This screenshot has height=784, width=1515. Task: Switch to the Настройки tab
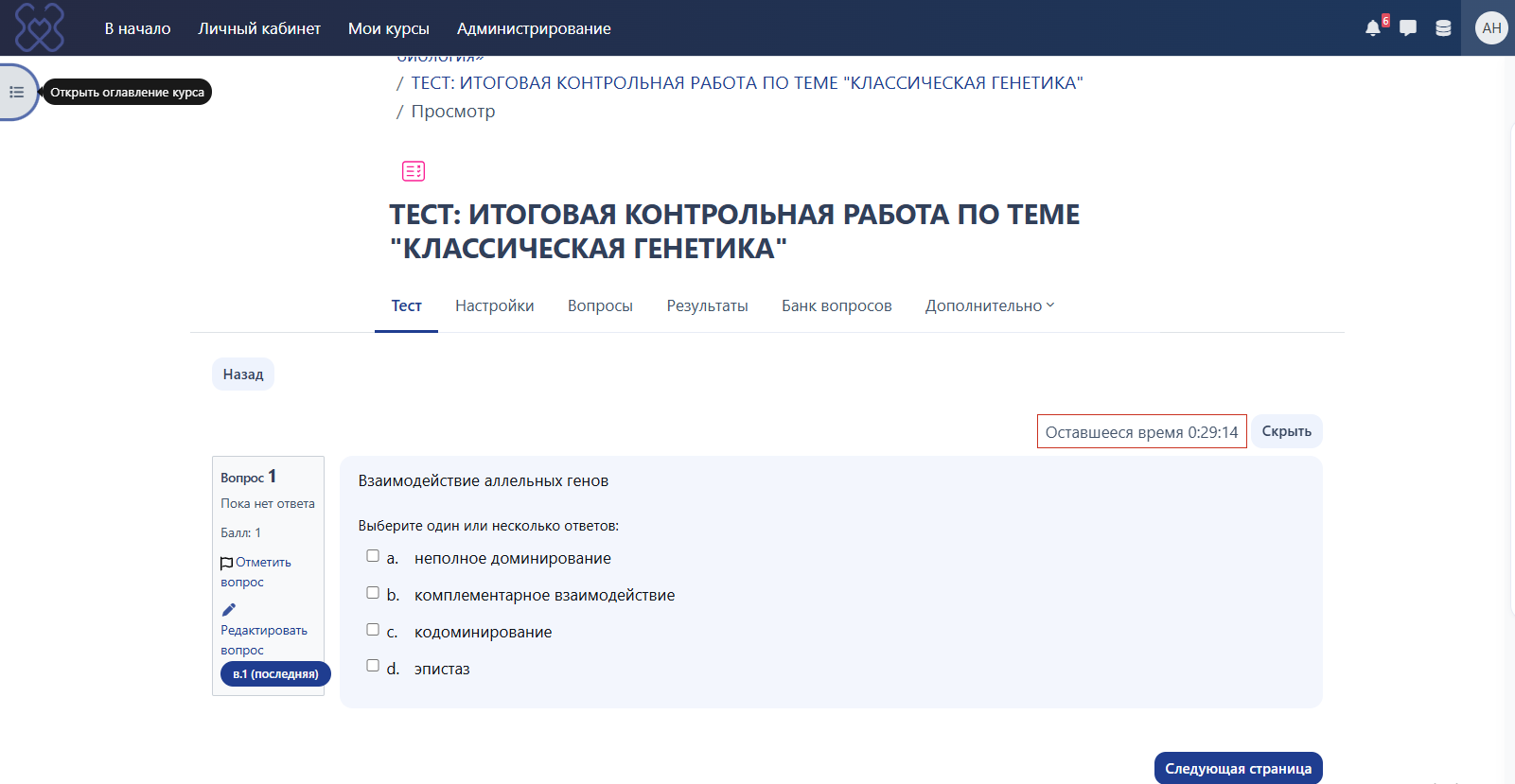495,305
